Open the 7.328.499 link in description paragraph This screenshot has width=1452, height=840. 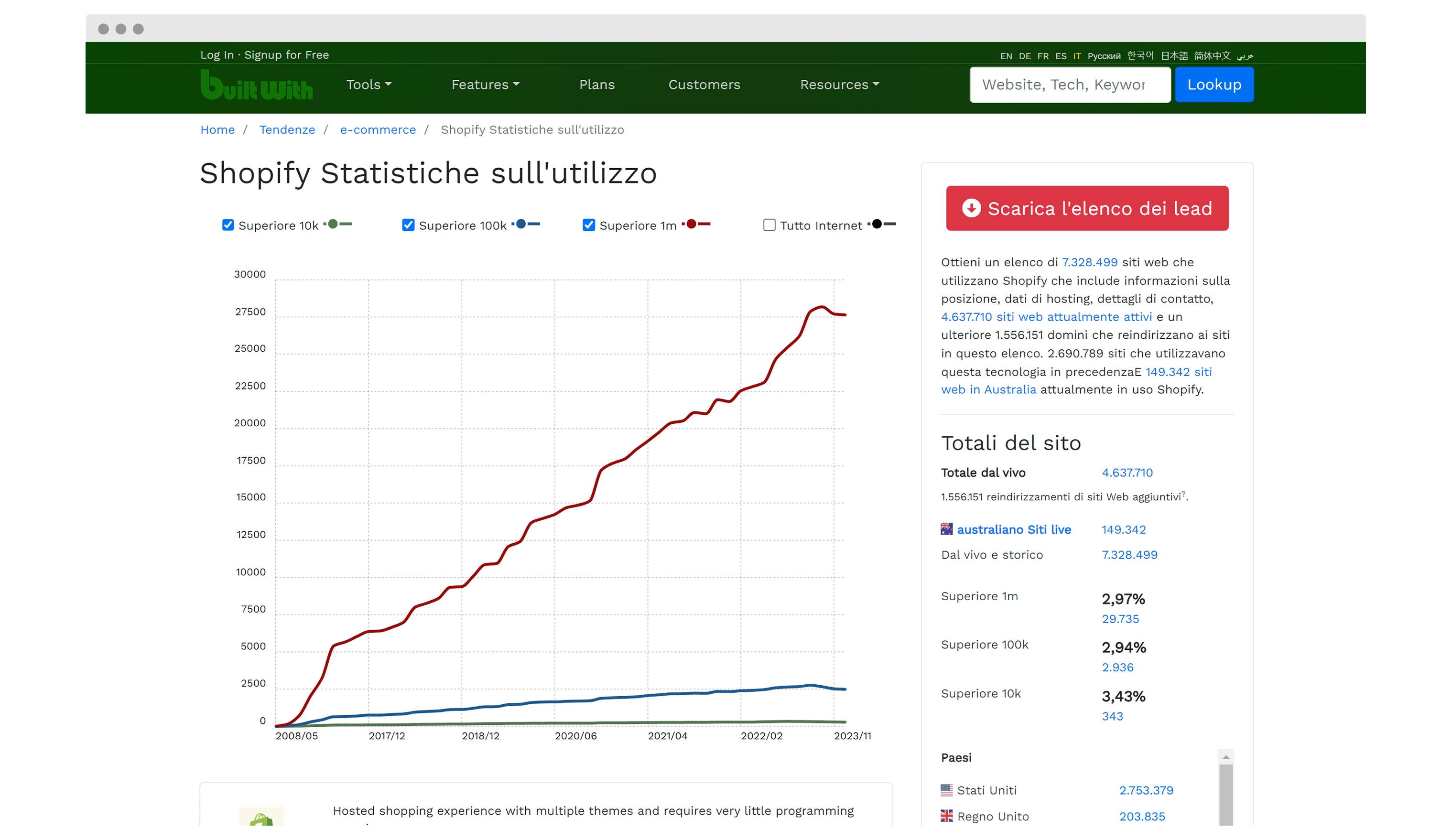(1089, 262)
